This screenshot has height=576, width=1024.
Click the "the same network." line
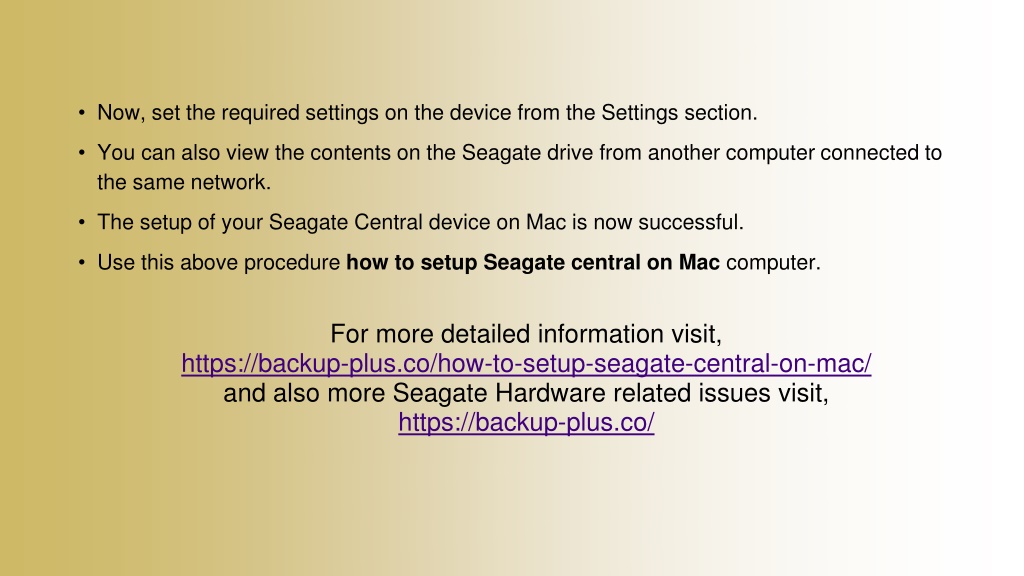tap(184, 182)
